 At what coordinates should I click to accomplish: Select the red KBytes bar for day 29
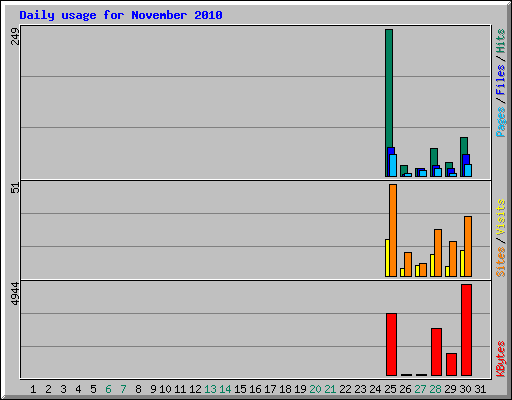pos(451,364)
